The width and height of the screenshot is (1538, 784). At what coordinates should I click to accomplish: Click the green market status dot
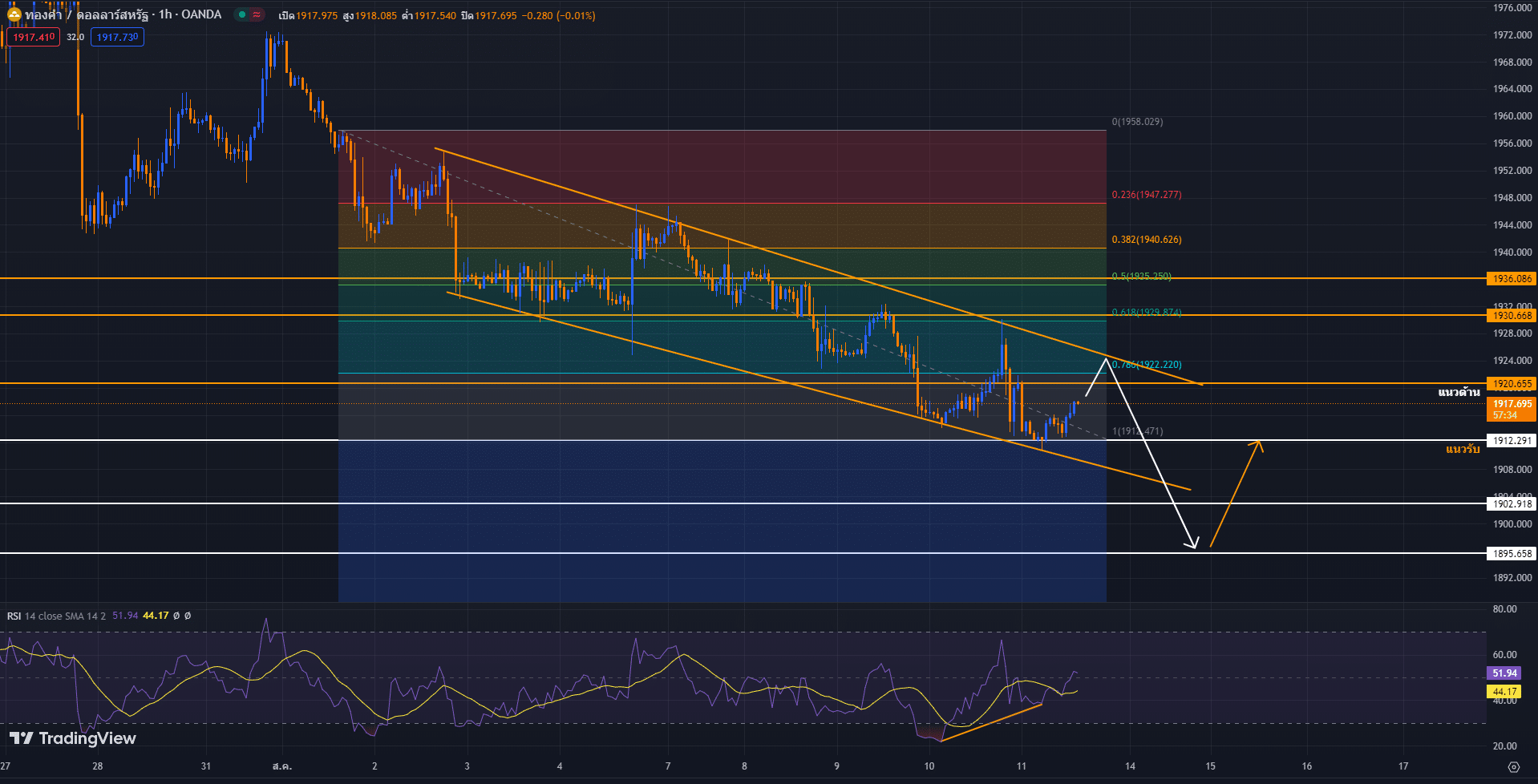242,14
